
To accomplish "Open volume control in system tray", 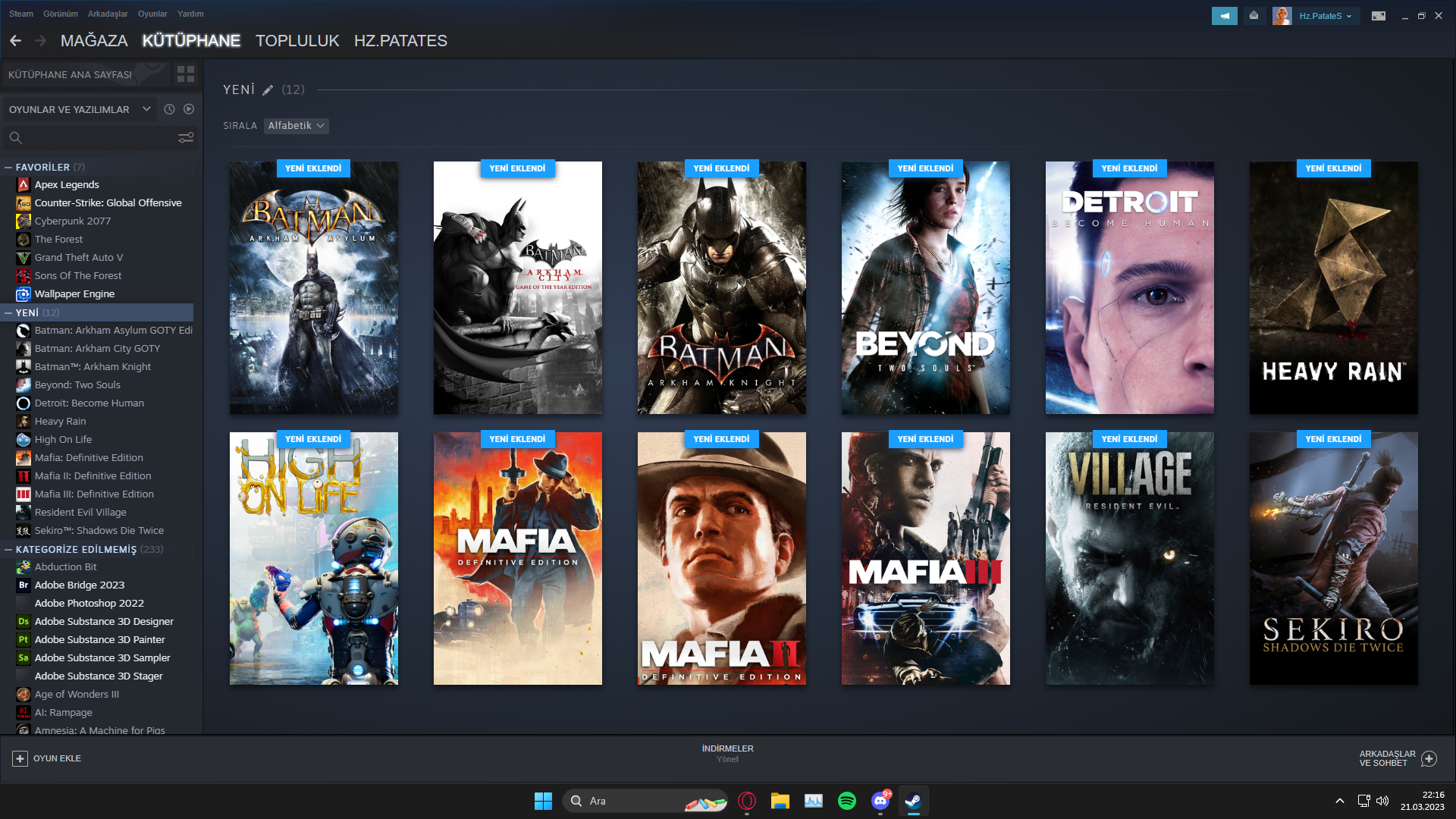I will point(1382,801).
